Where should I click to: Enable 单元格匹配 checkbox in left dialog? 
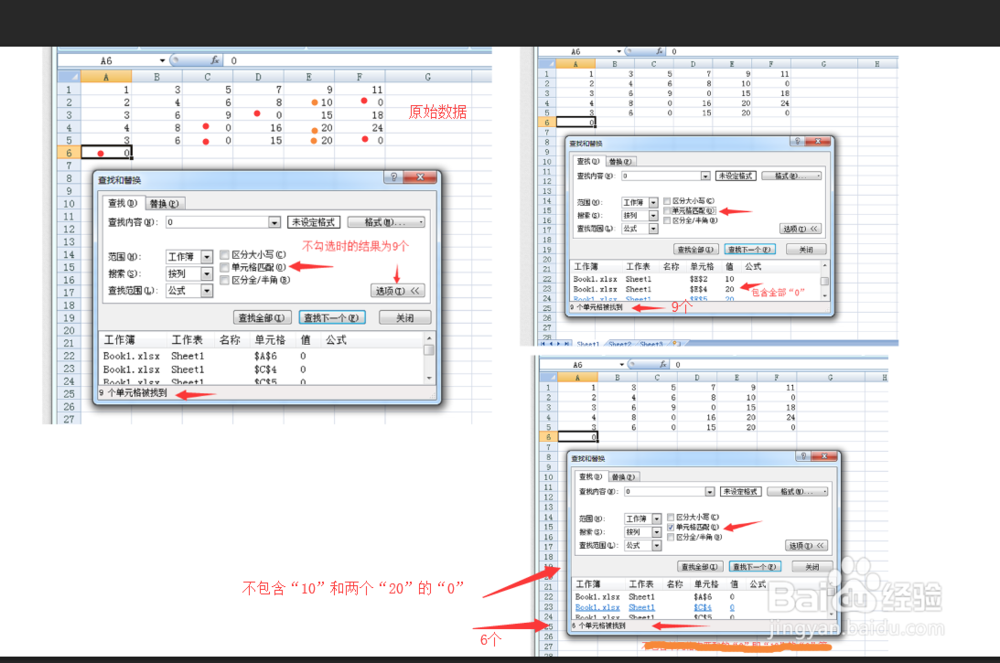point(224,268)
